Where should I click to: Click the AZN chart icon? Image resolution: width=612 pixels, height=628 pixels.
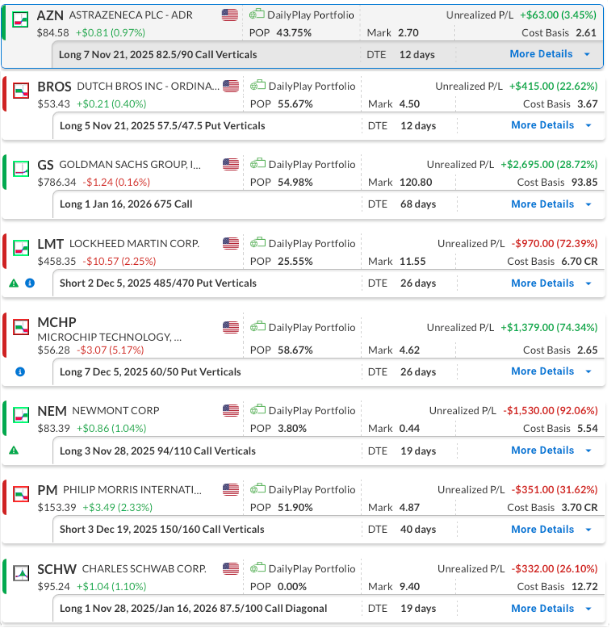(20, 17)
